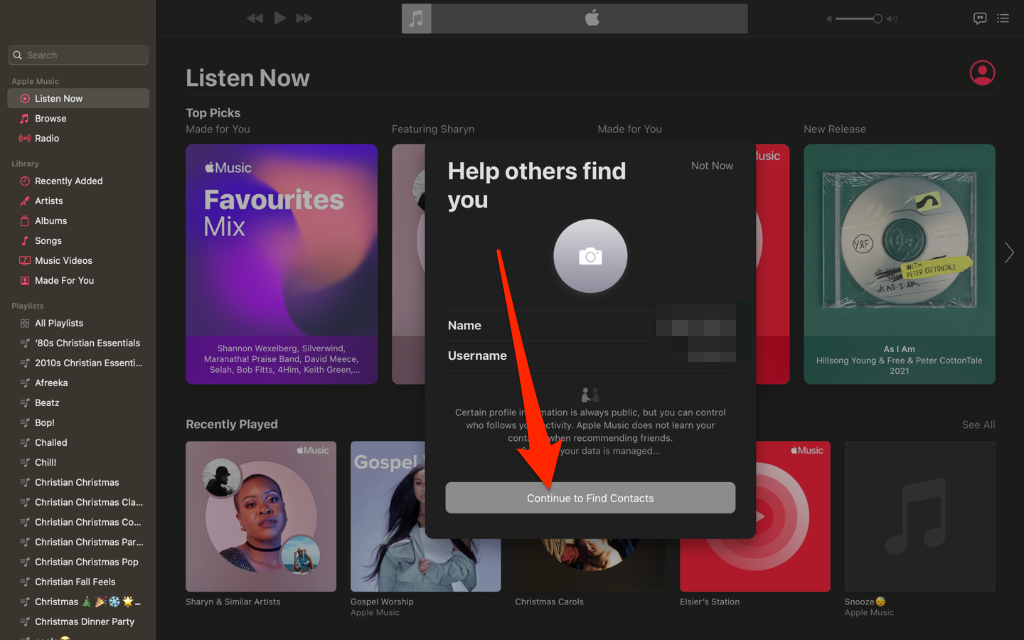Open the Christian Christmas Pop playlist
The width and height of the screenshot is (1024, 640).
(78, 562)
